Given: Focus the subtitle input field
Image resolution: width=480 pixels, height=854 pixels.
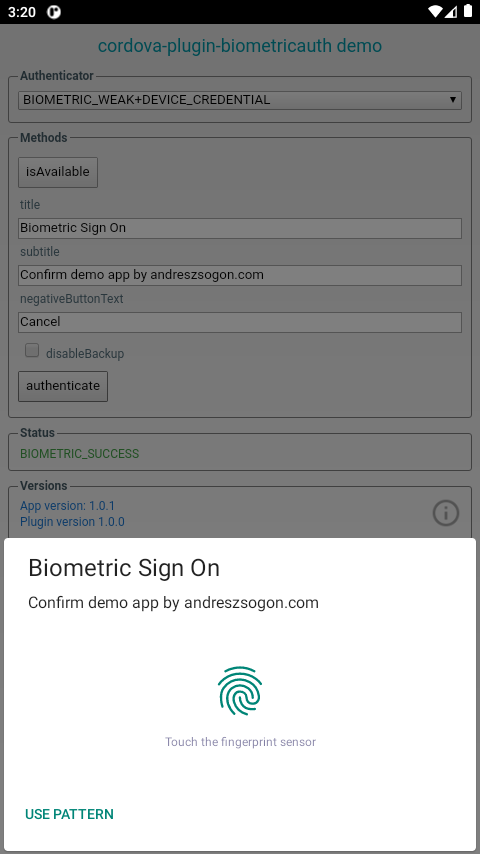Looking at the screenshot, I should [240, 275].
